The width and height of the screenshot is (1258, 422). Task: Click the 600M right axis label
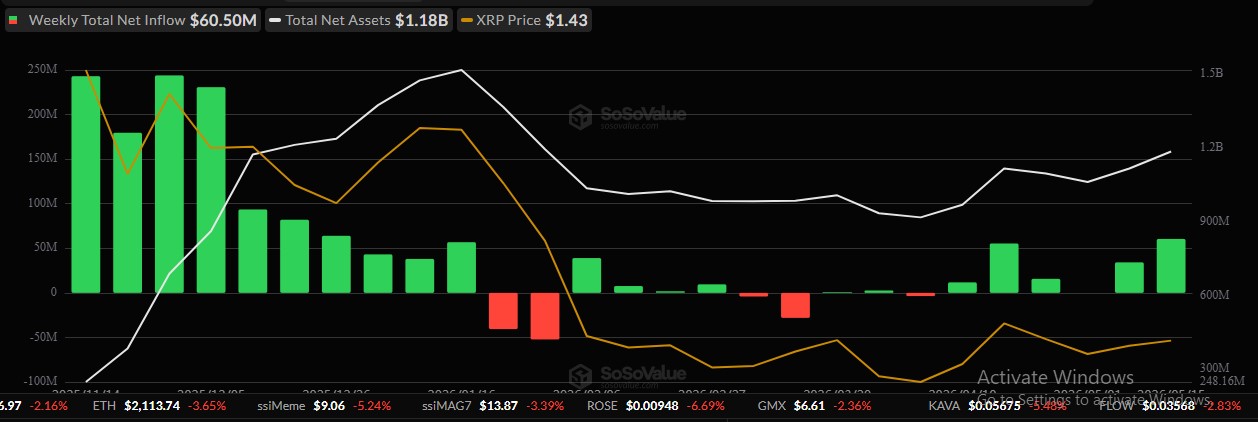[x=1213, y=295]
